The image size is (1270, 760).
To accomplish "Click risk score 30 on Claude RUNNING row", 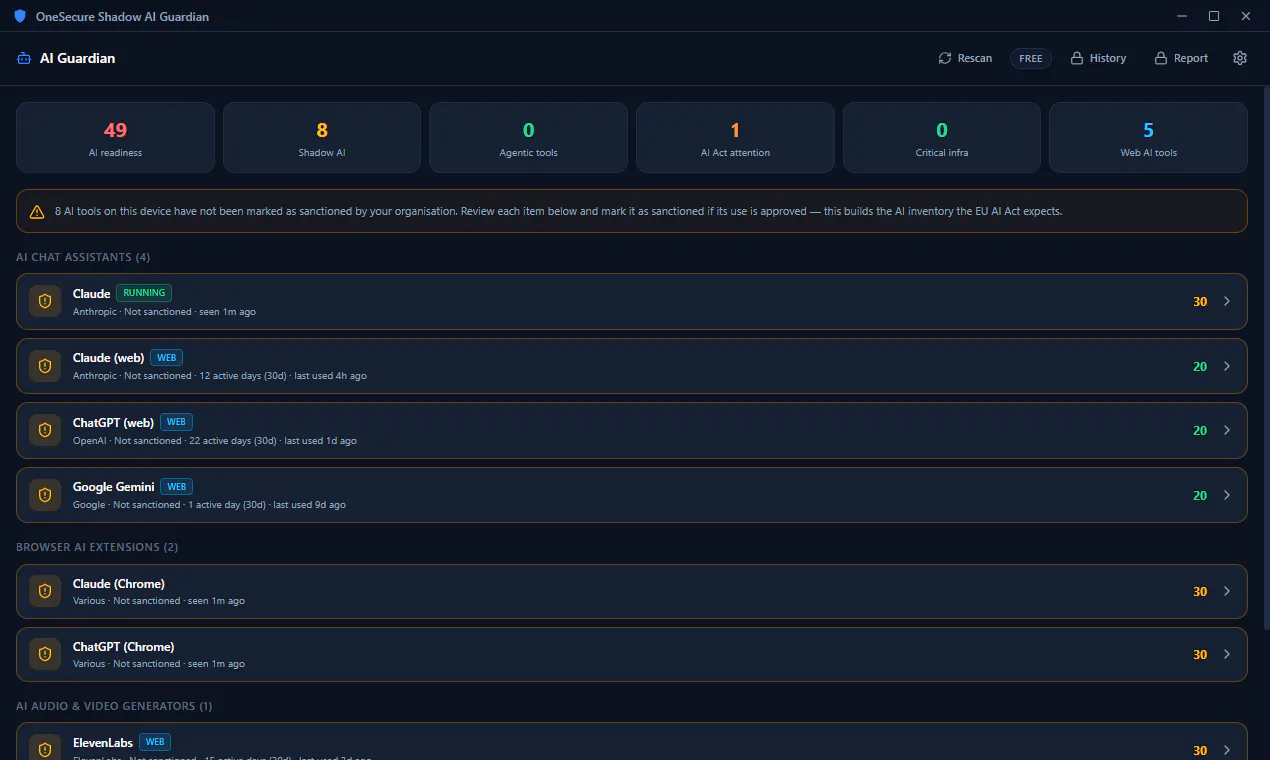I will pos(1200,301).
